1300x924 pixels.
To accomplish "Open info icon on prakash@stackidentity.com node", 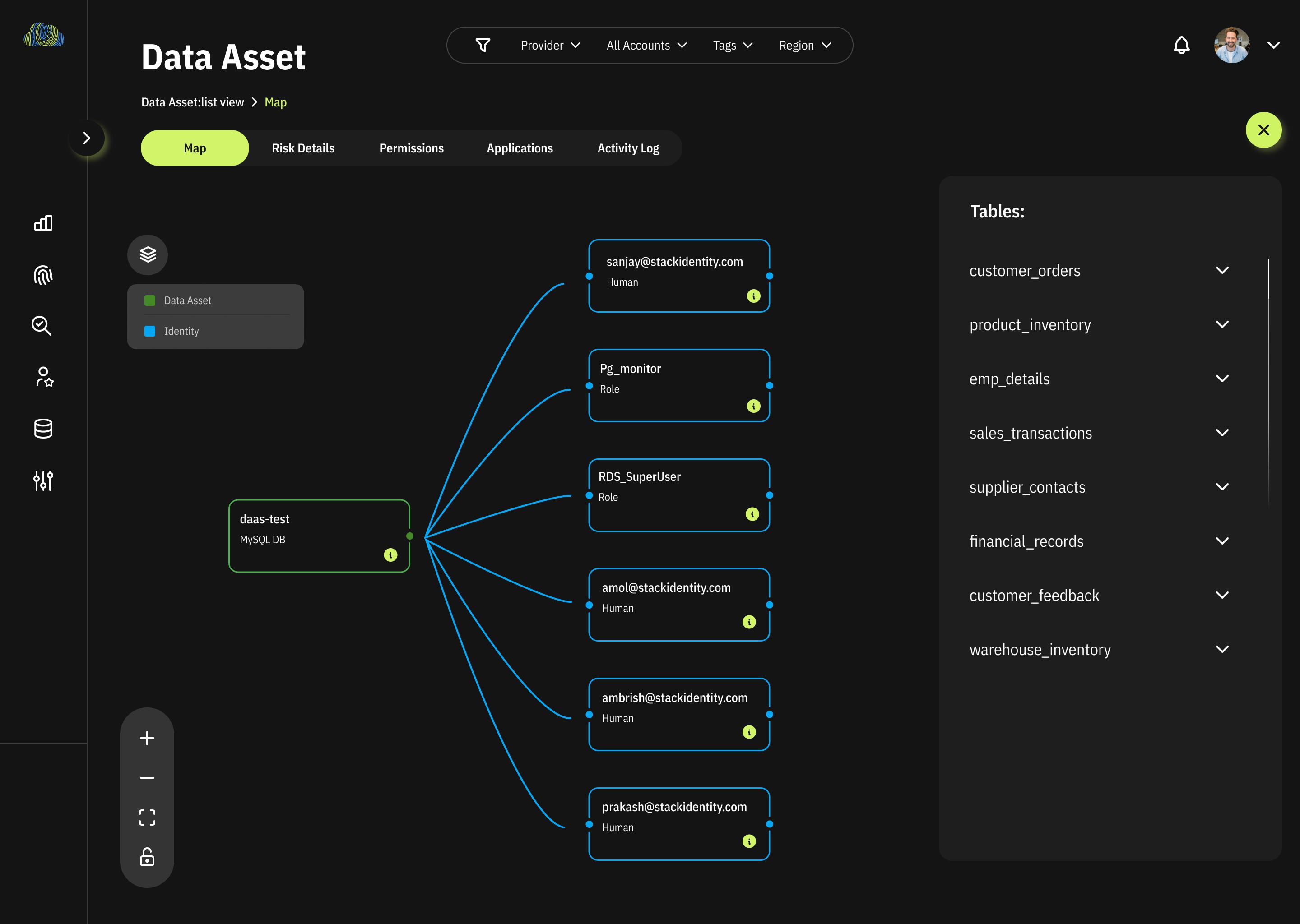I will coord(749,841).
